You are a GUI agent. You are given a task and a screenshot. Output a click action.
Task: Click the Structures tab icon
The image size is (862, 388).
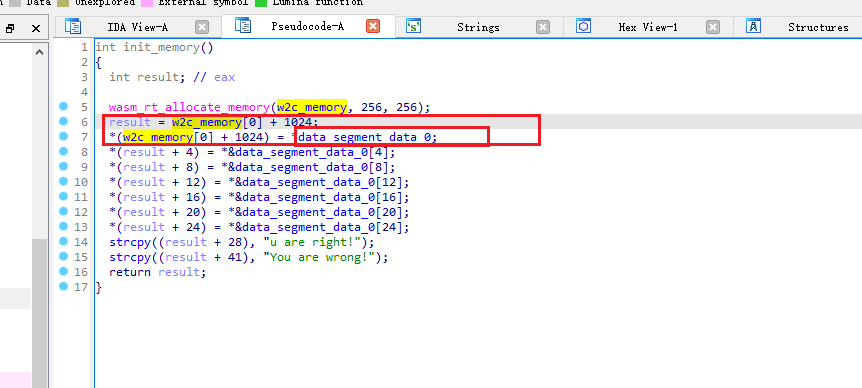[753, 26]
